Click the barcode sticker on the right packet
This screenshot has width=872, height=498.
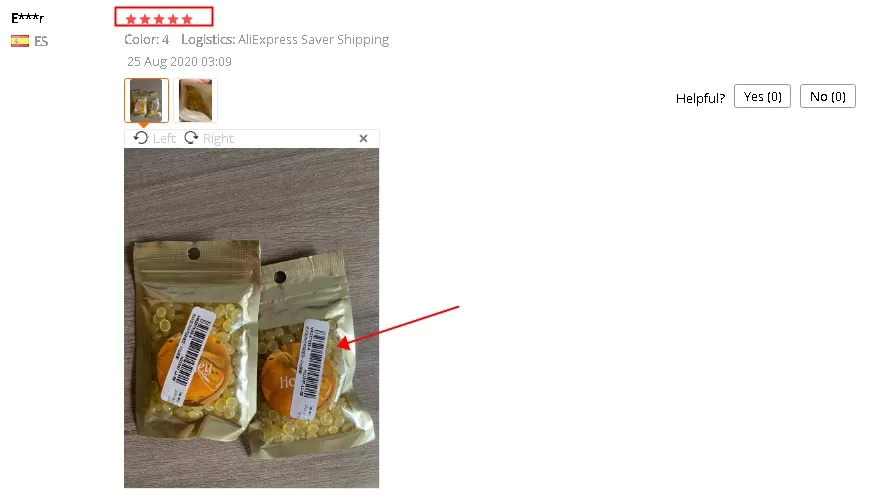tap(309, 368)
